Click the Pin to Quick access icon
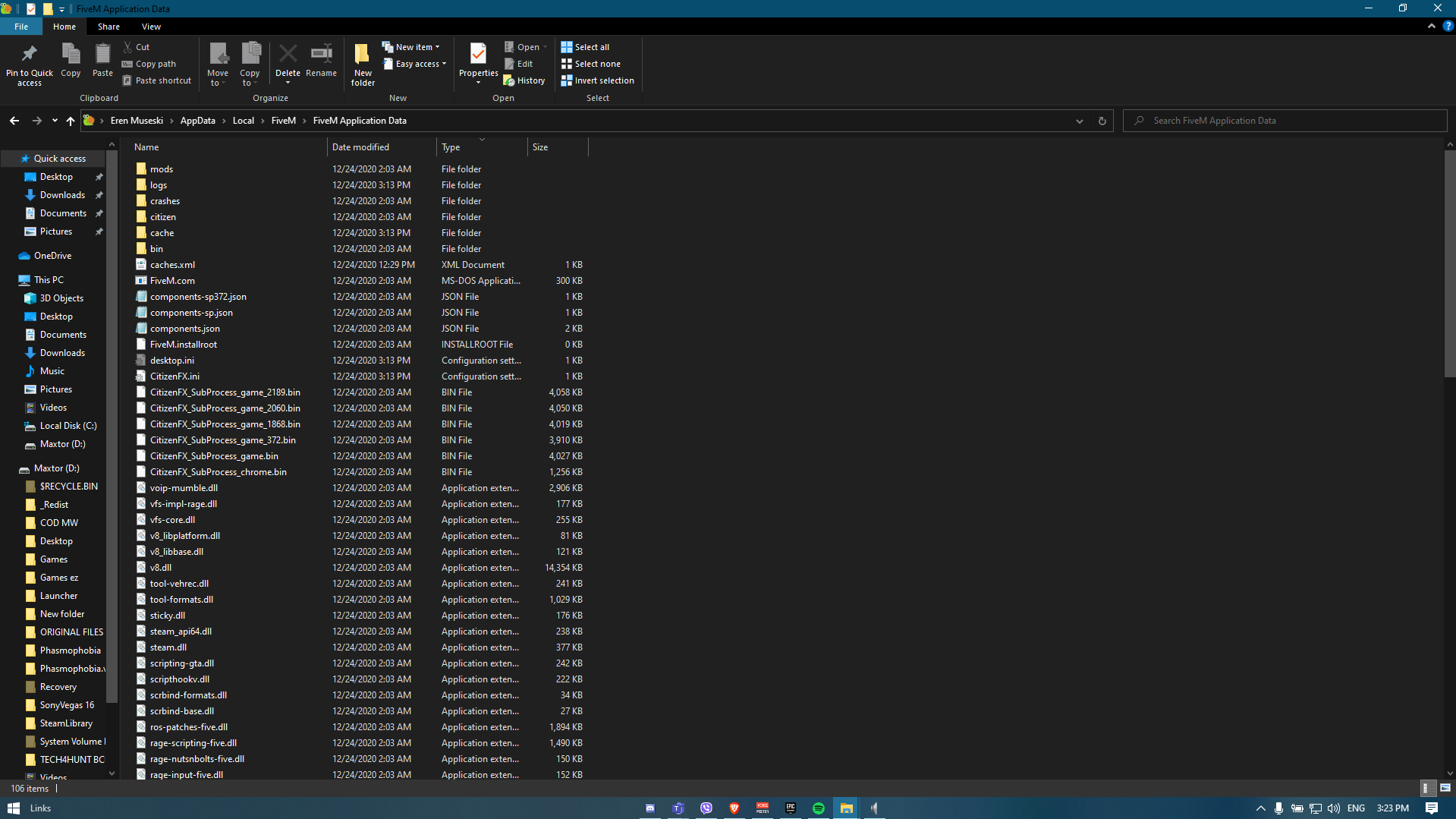Image resolution: width=1456 pixels, height=819 pixels. tap(29, 64)
